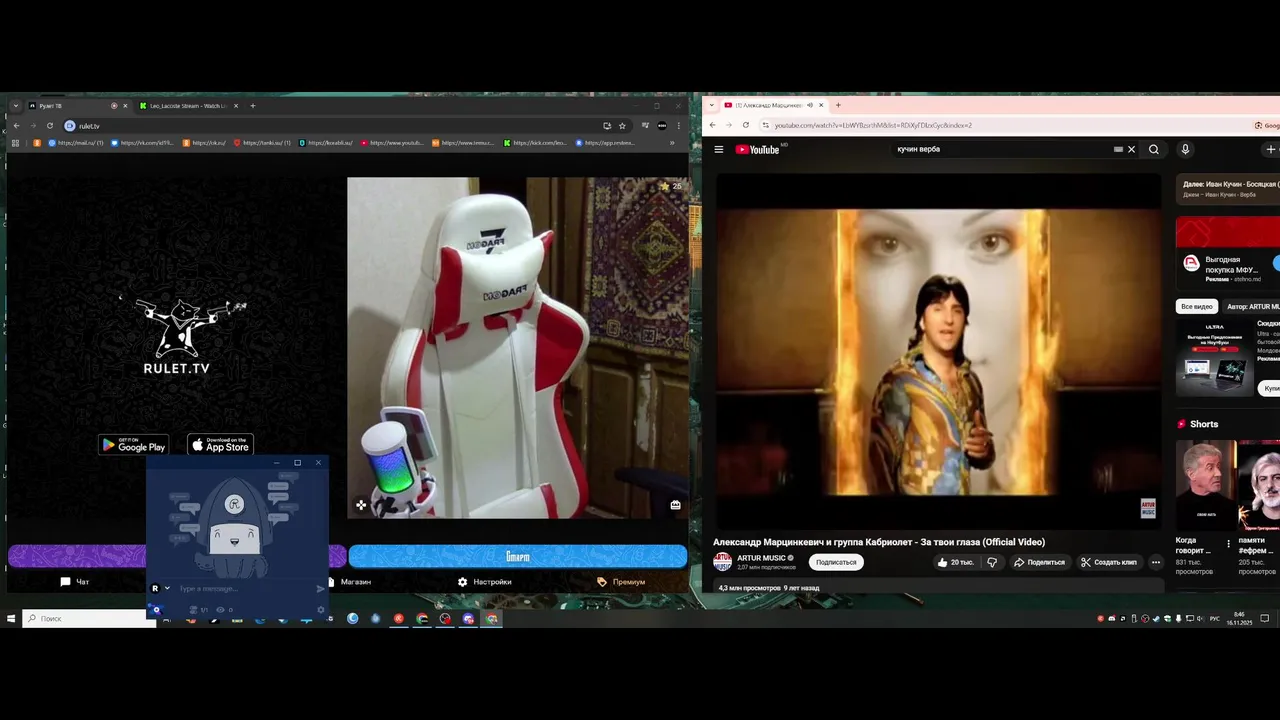Open Создать клип scissors button
Image resolution: width=1280 pixels, height=720 pixels.
click(1108, 562)
